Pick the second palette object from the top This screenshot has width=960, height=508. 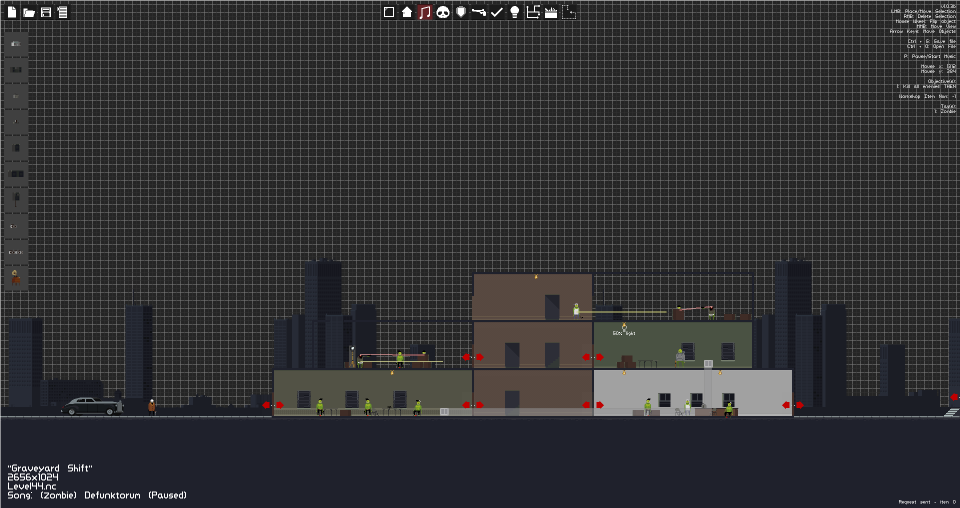pos(16,70)
